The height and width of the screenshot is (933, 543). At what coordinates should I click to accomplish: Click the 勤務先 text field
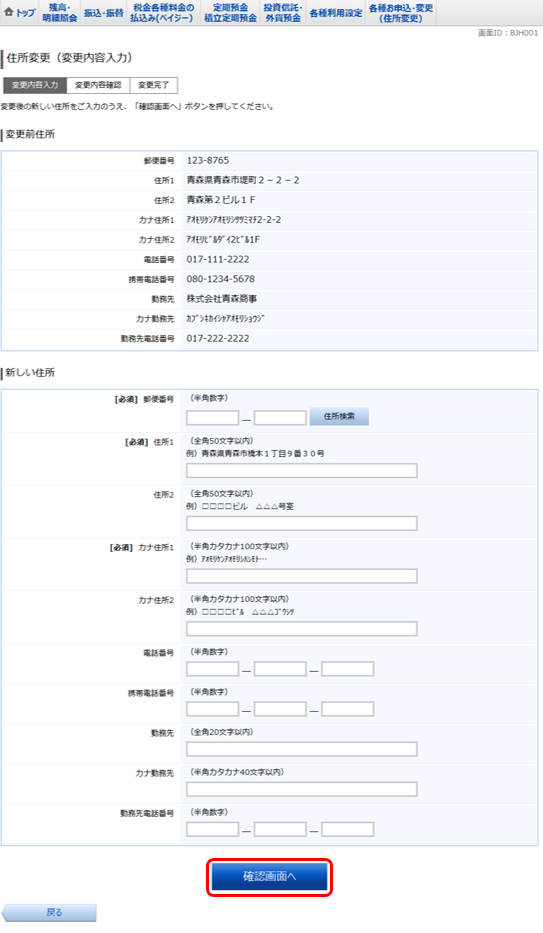click(x=302, y=749)
